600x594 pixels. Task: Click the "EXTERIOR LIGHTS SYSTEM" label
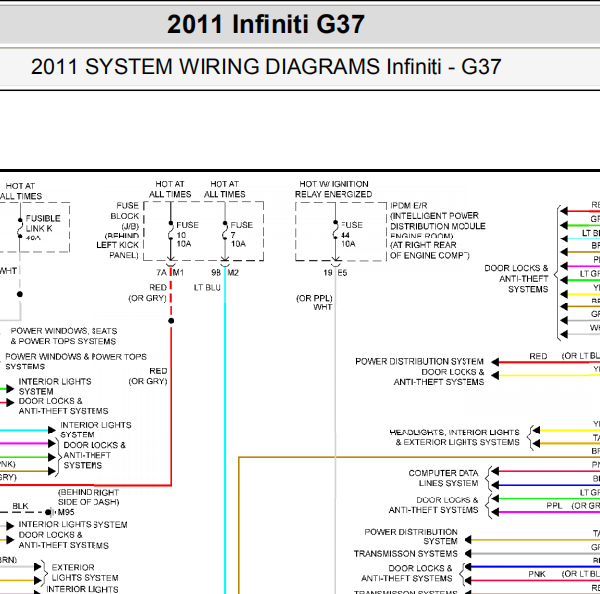(x=85, y=572)
